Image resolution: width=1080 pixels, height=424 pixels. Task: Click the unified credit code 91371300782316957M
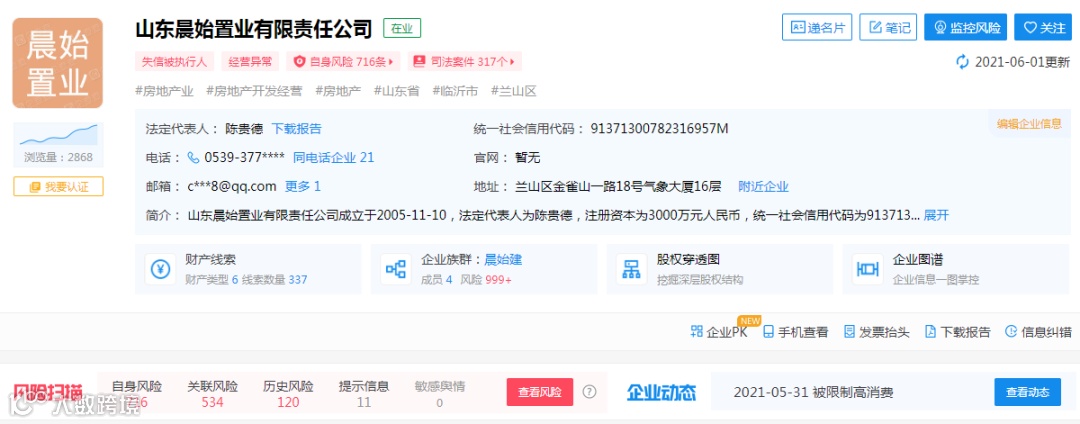click(659, 129)
